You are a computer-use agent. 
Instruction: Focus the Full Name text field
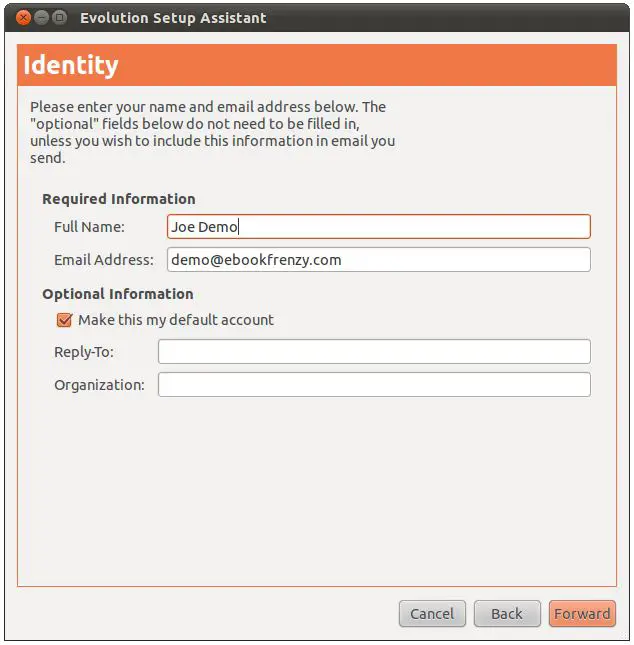pyautogui.click(x=379, y=227)
